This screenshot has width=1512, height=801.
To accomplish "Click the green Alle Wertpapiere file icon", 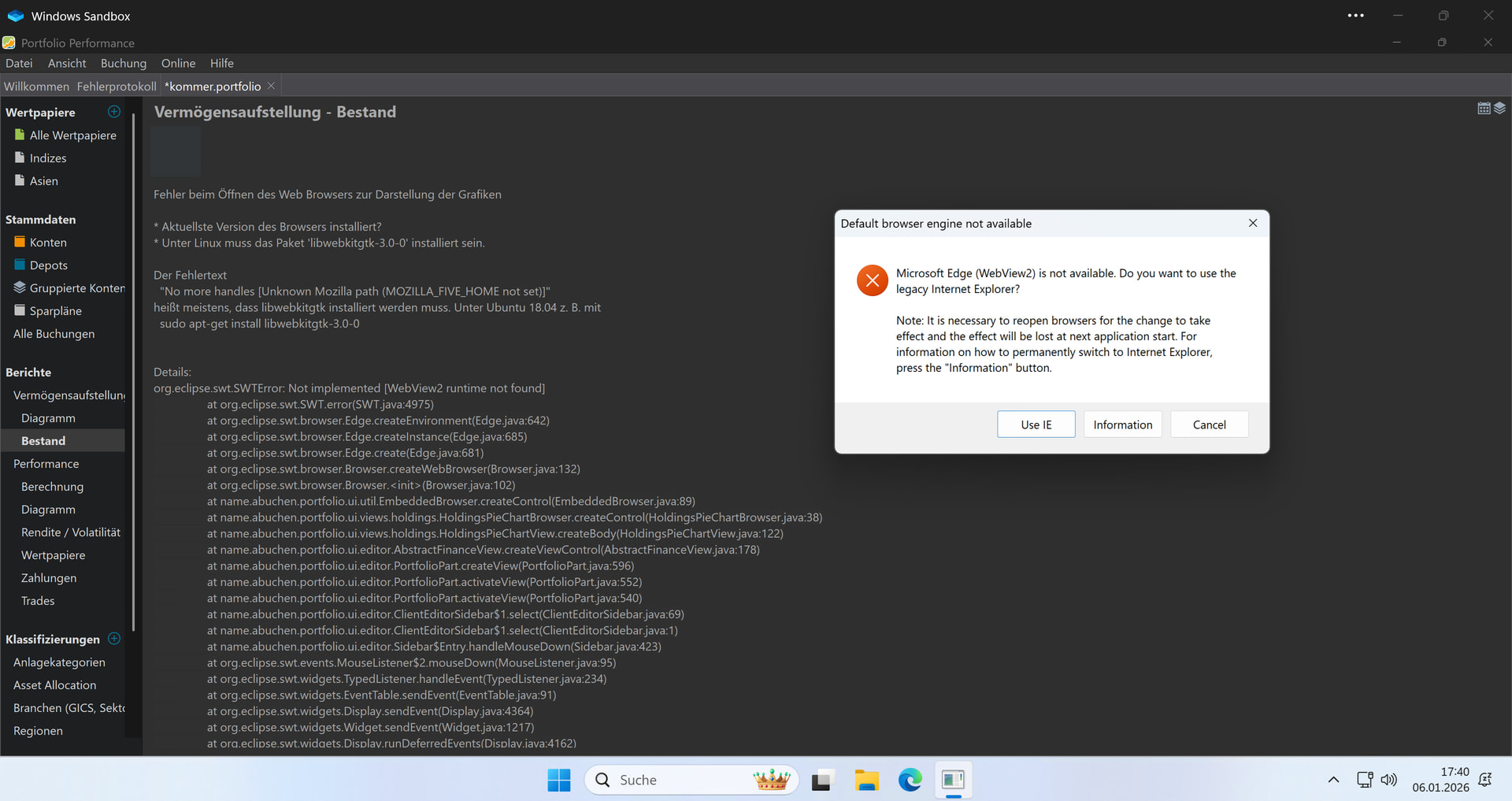I will click(x=20, y=135).
